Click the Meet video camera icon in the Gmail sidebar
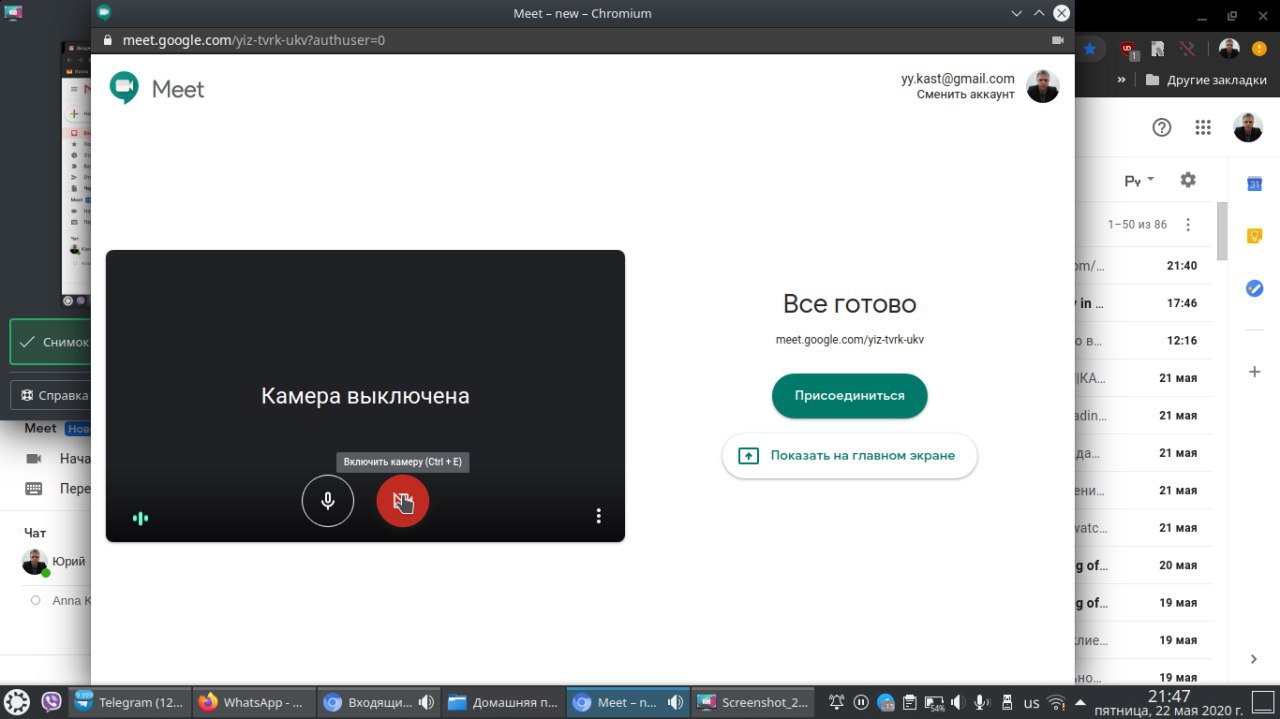The width and height of the screenshot is (1280, 719). [34, 459]
